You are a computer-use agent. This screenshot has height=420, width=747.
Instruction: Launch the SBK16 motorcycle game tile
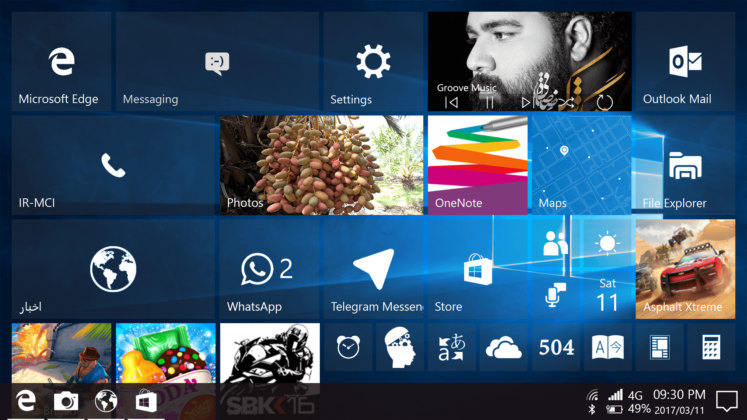point(269,353)
